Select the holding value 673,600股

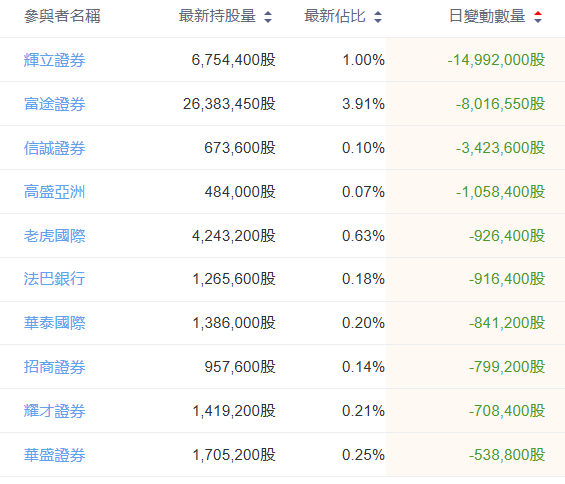pos(240,148)
